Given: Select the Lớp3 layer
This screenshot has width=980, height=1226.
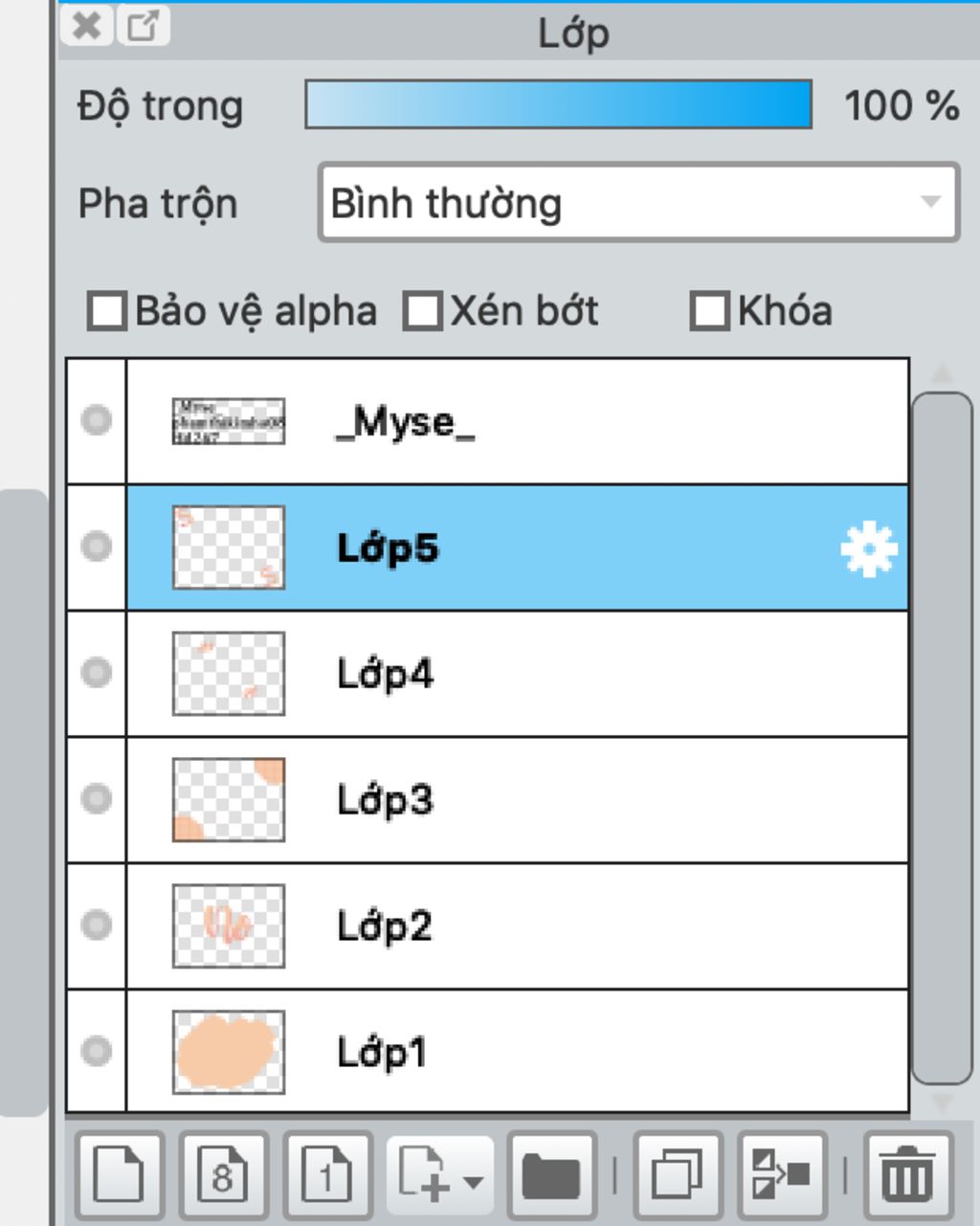Looking at the screenshot, I should [517, 800].
